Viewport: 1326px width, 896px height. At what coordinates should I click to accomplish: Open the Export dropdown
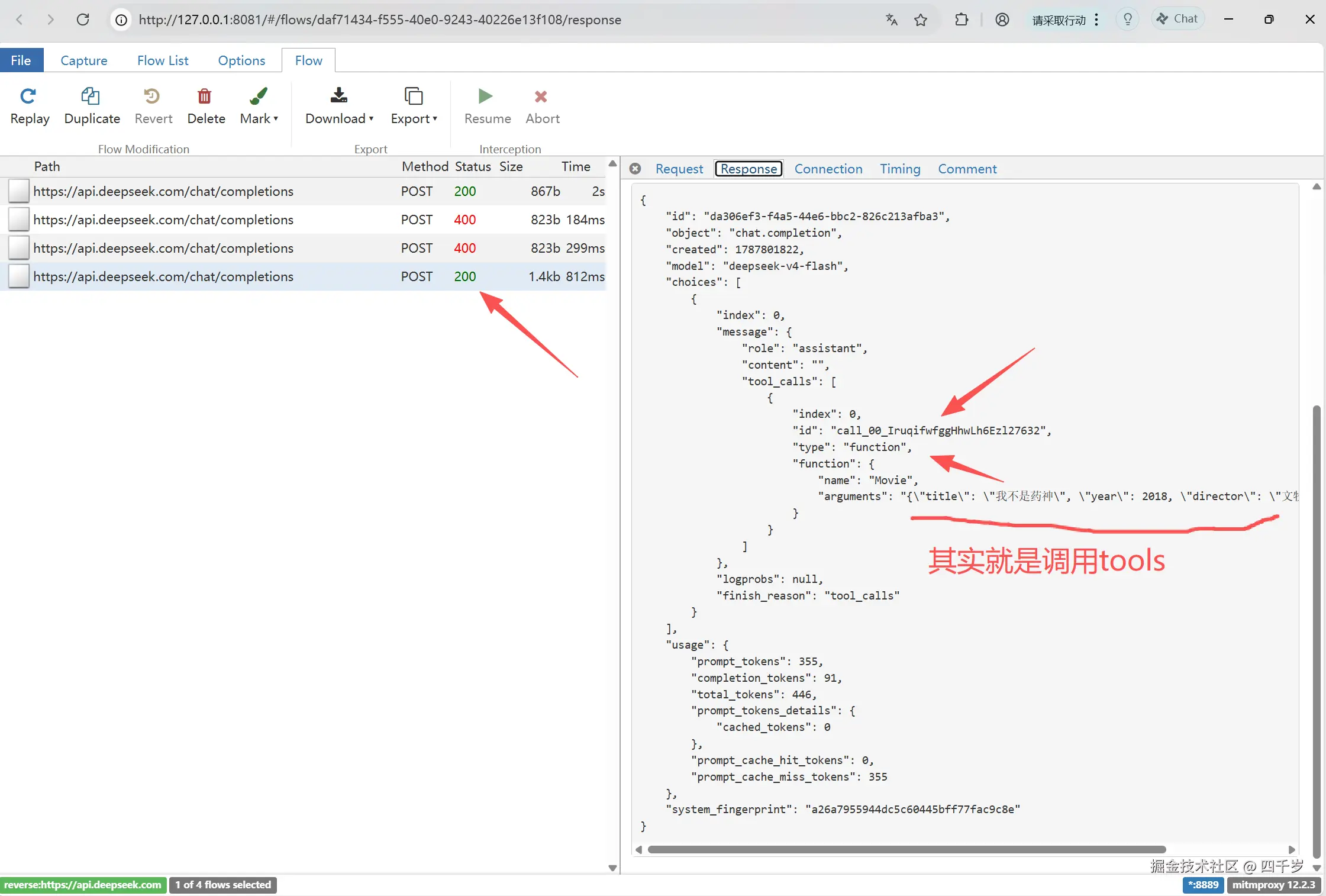pyautogui.click(x=414, y=107)
